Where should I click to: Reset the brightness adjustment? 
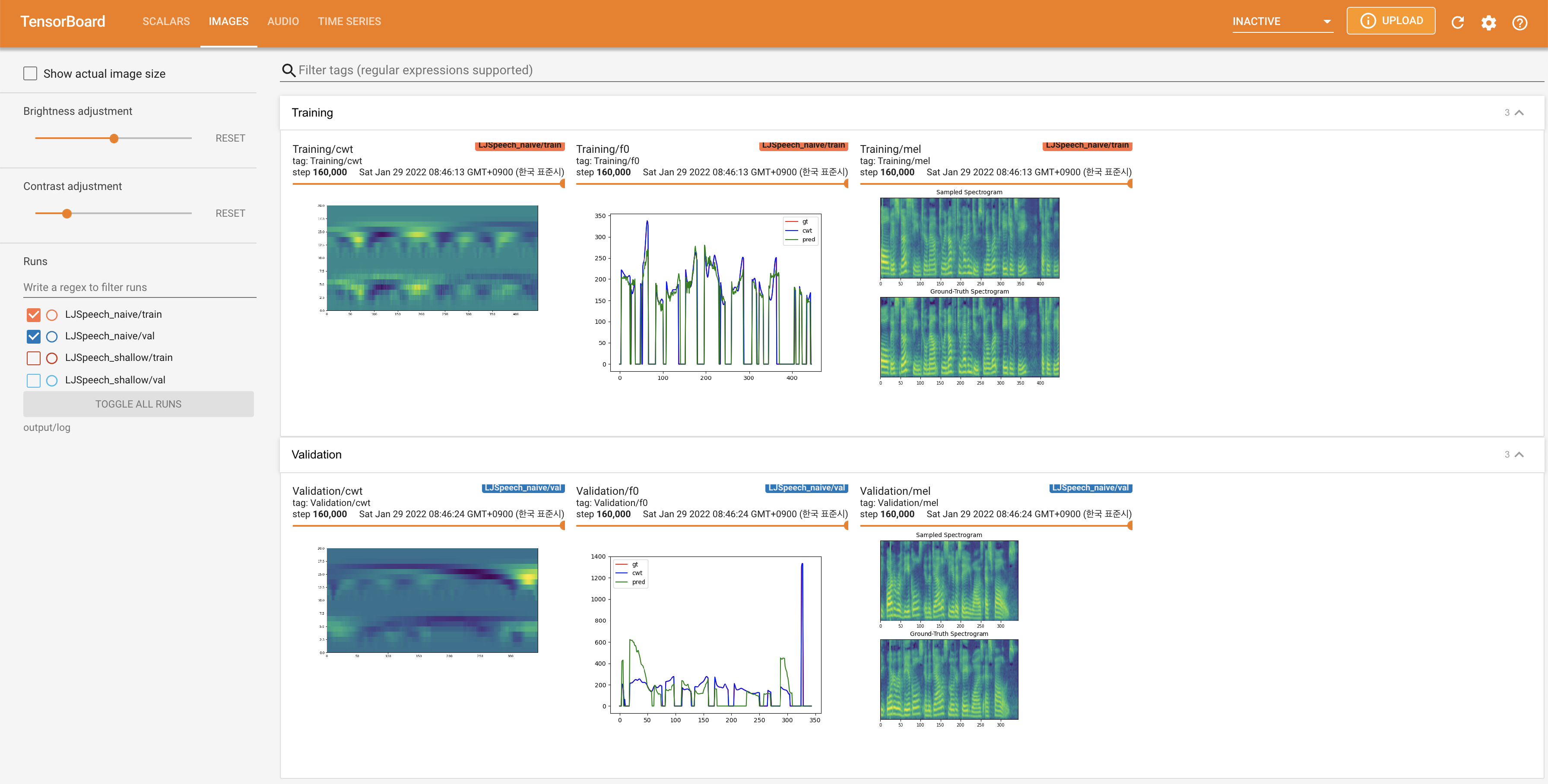point(230,138)
